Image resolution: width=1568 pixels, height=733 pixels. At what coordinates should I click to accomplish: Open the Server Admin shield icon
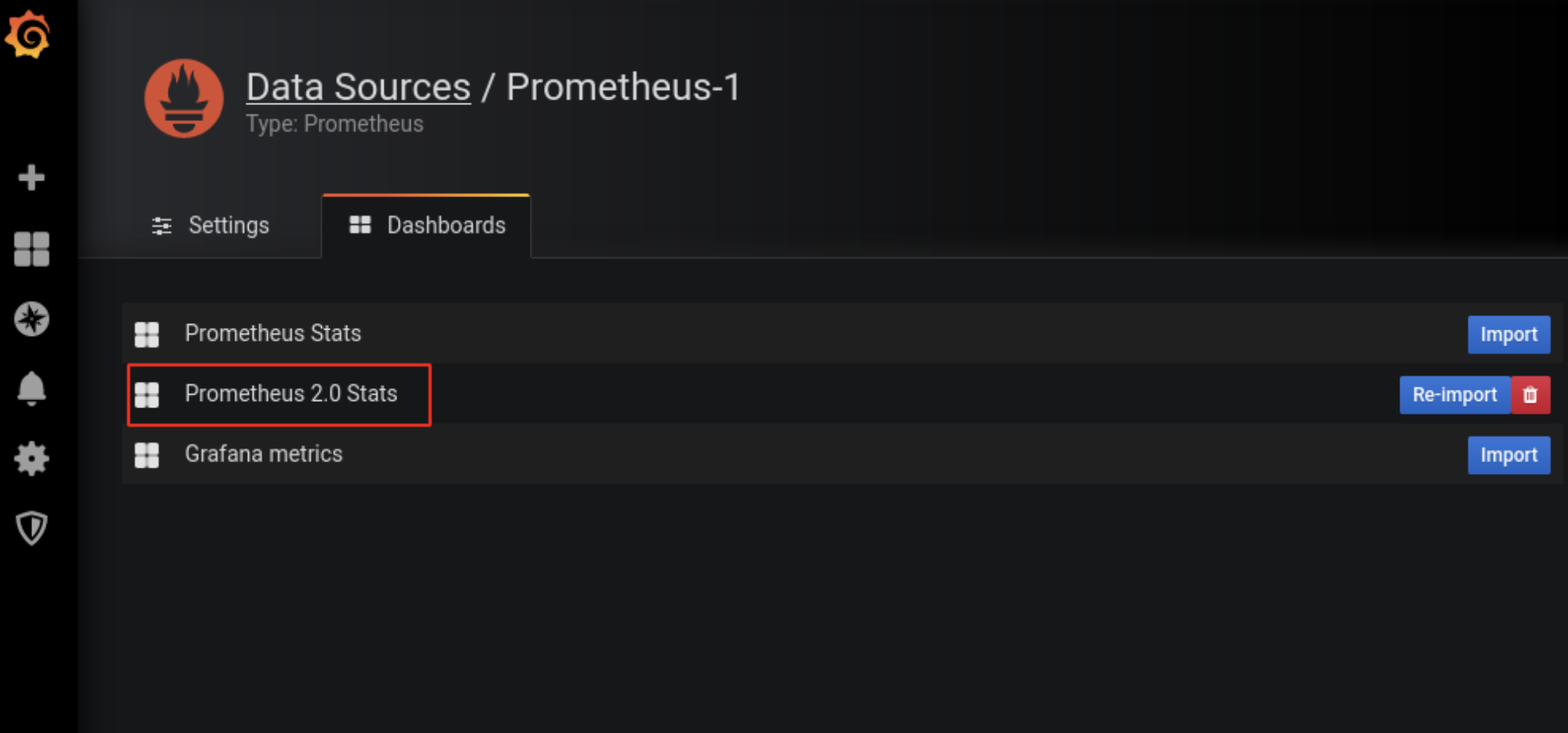click(31, 528)
